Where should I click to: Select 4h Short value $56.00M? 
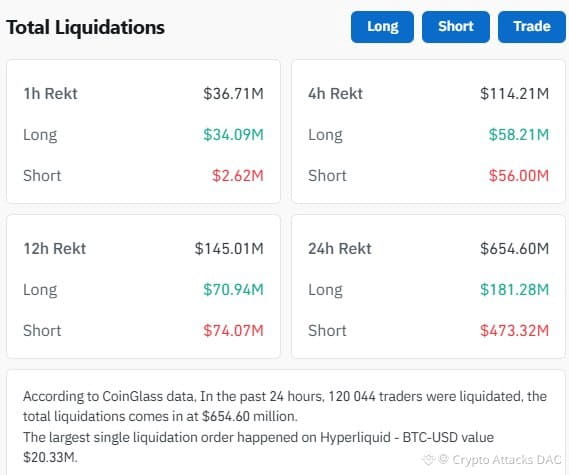(x=519, y=176)
